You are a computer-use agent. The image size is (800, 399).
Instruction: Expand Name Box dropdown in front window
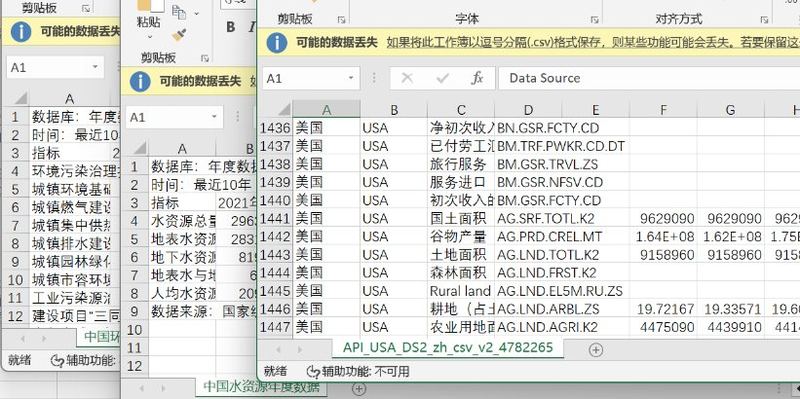351,78
